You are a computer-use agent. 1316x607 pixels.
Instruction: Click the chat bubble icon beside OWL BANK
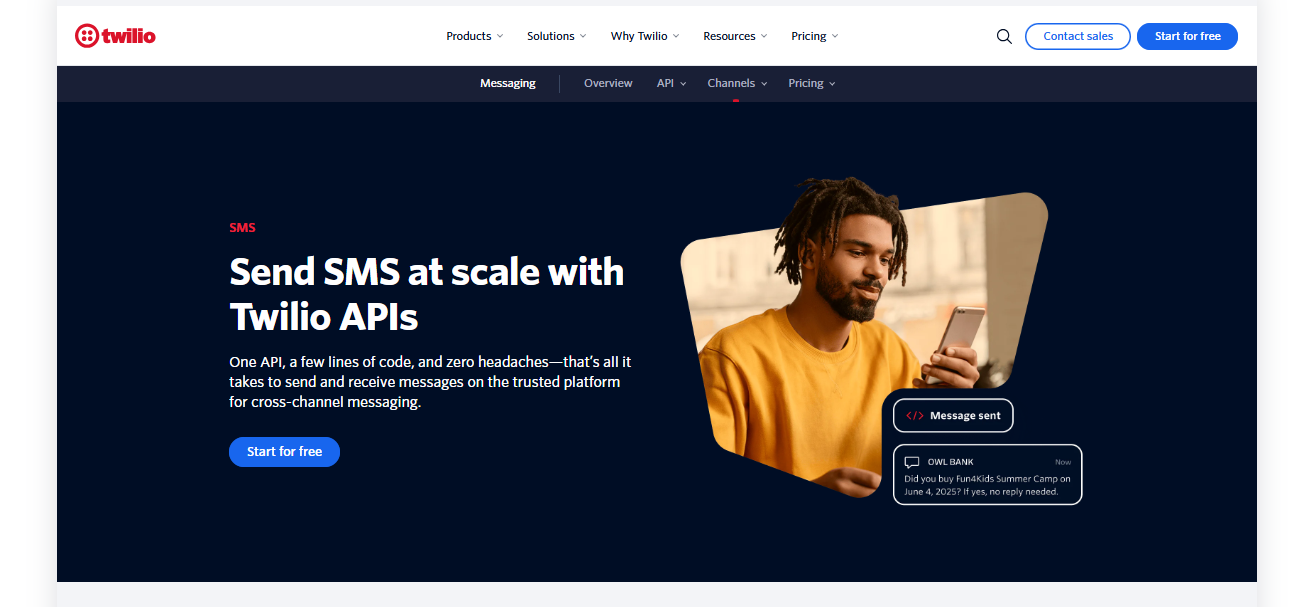click(x=912, y=462)
